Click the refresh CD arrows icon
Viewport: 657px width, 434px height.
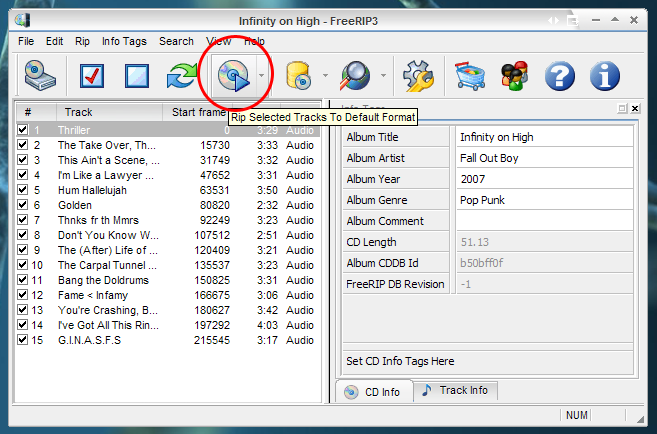coord(182,76)
